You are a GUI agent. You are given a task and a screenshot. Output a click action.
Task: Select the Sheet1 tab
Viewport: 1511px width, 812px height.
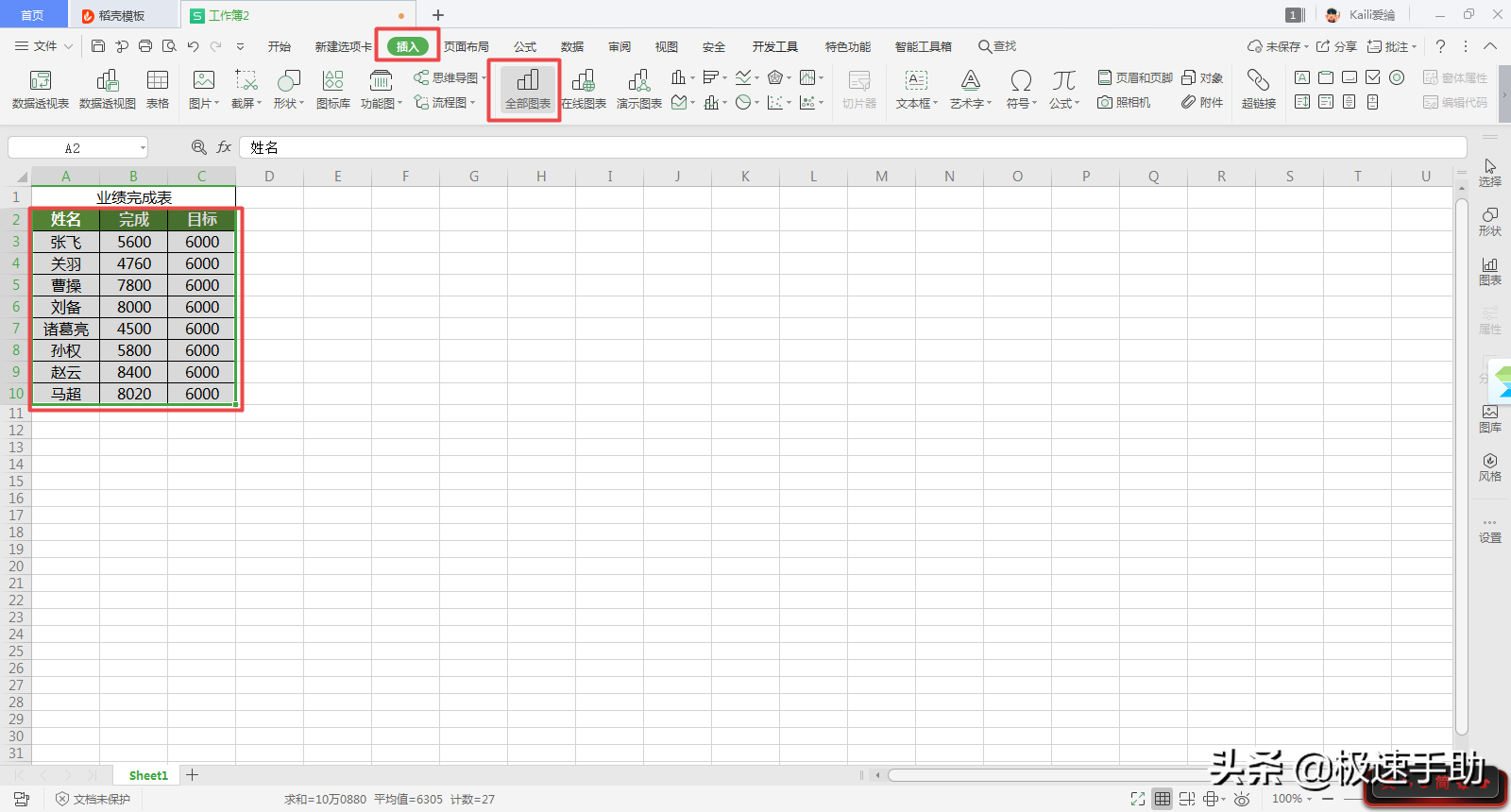(x=148, y=775)
